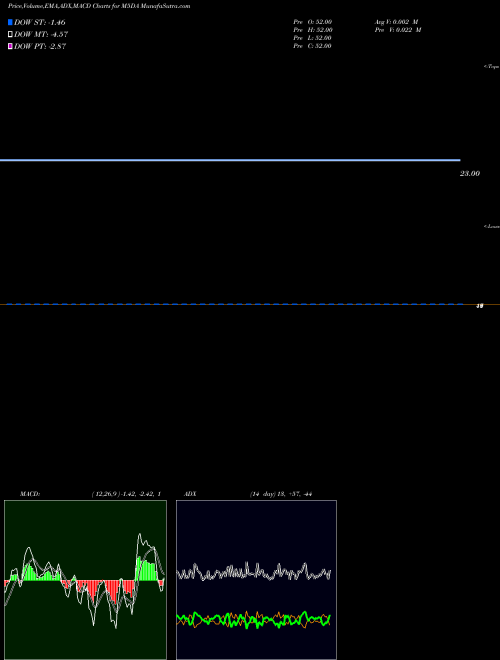This screenshot has height=660, width=500.
Task: Click the magenta DOW PT legend swatch
Action: (x=10, y=46)
